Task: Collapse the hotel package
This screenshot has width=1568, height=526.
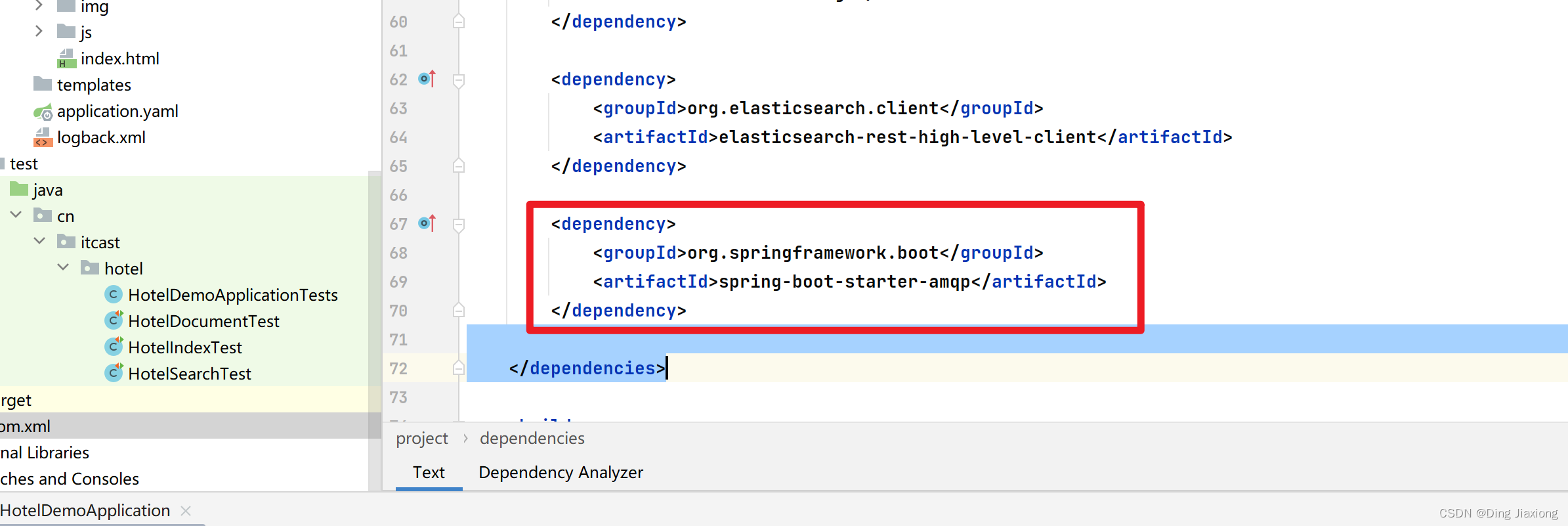Action: pos(63,267)
